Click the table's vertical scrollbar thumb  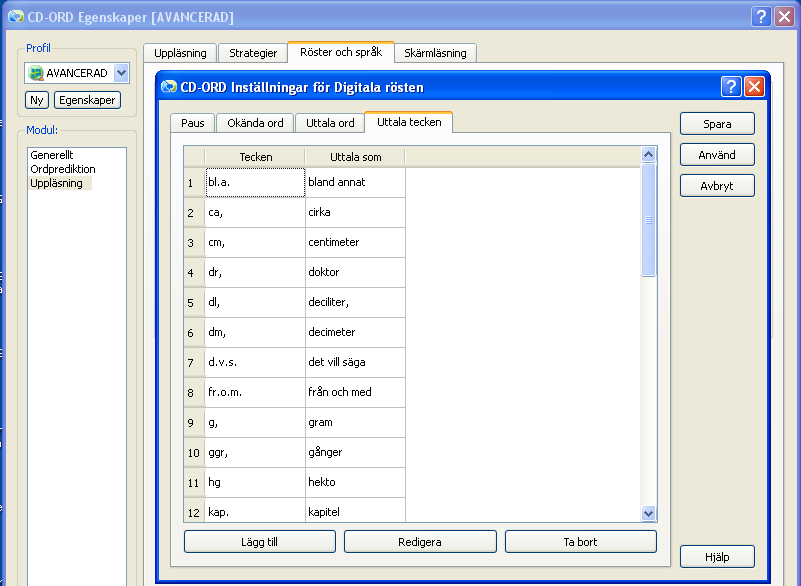(648, 220)
